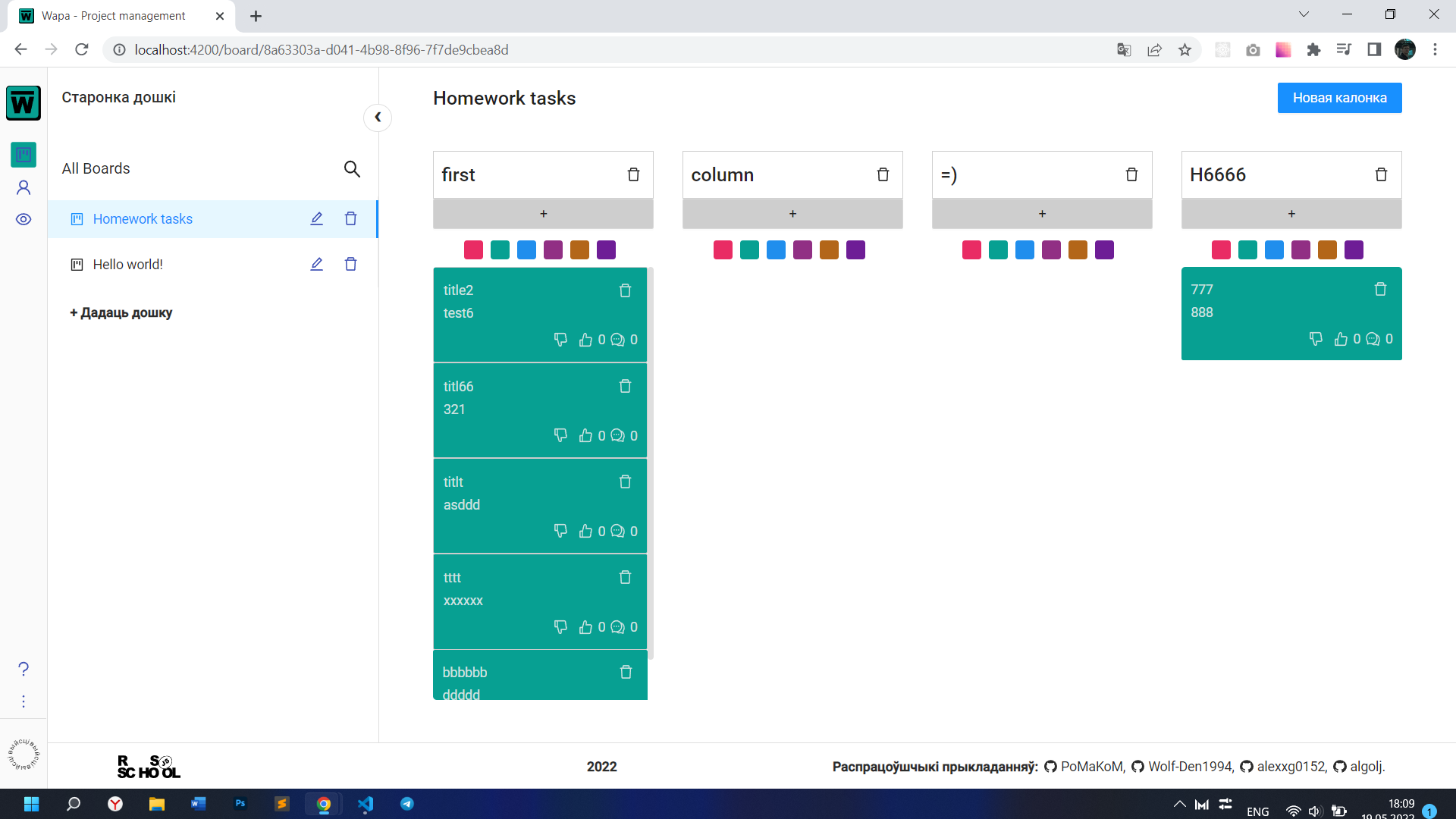
Task: Open the three-dots more menu in sidebar
Action: click(24, 701)
